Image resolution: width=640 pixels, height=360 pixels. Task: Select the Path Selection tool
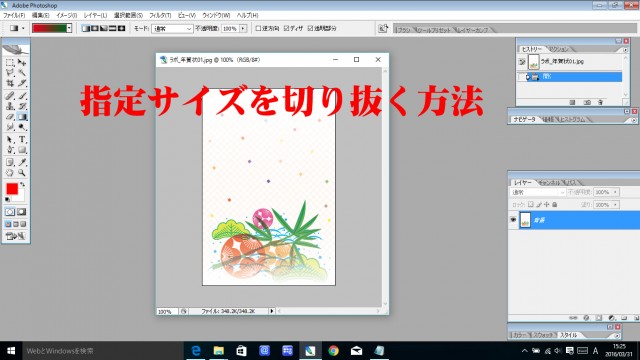click(10, 140)
